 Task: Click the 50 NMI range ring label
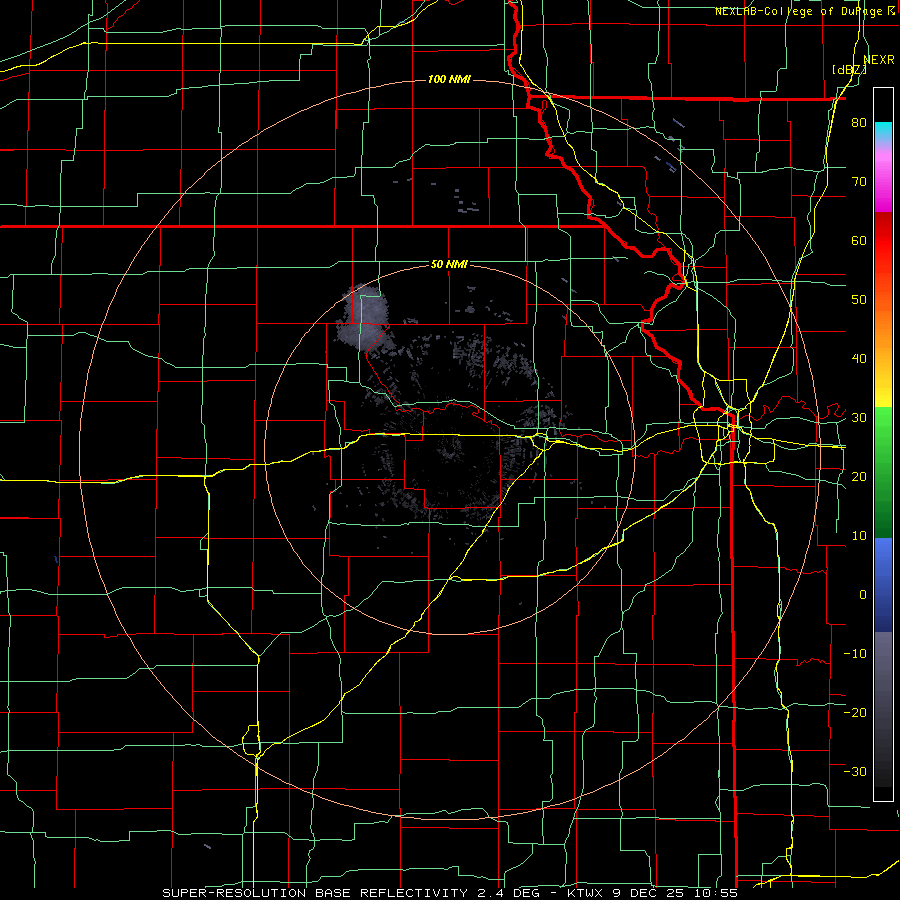tap(449, 264)
